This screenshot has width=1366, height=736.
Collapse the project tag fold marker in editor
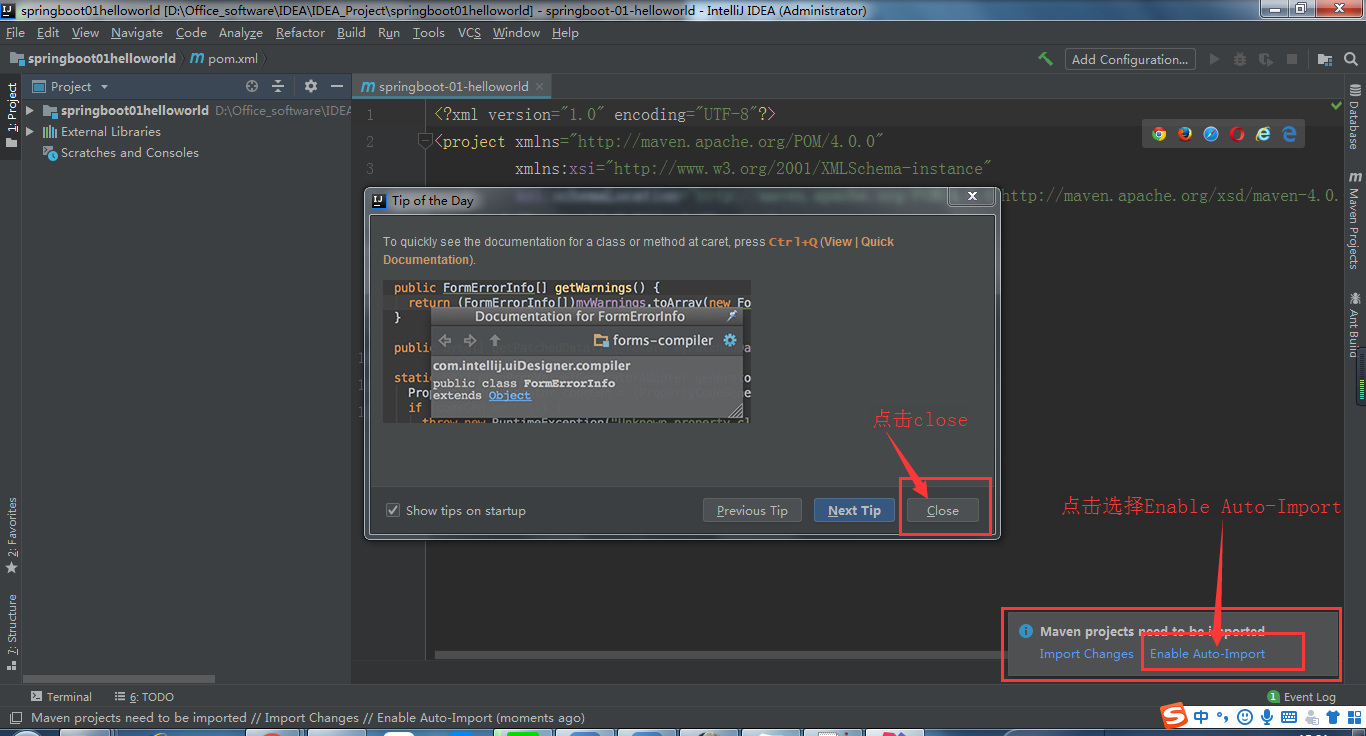[x=425, y=141]
